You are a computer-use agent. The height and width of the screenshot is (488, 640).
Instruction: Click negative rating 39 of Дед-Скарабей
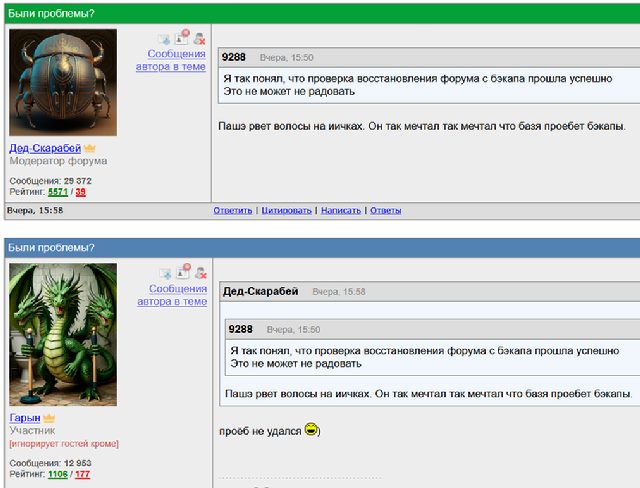[80, 192]
